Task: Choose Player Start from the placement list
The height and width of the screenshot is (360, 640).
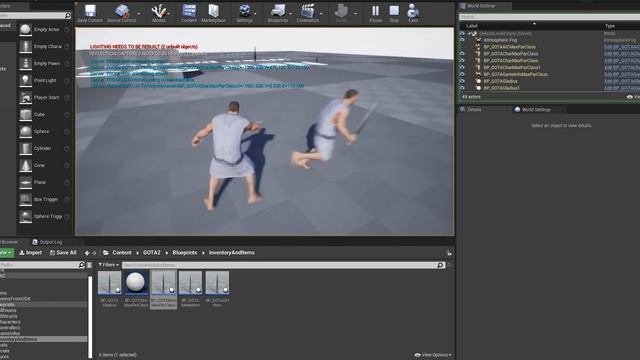Action: coord(44,98)
